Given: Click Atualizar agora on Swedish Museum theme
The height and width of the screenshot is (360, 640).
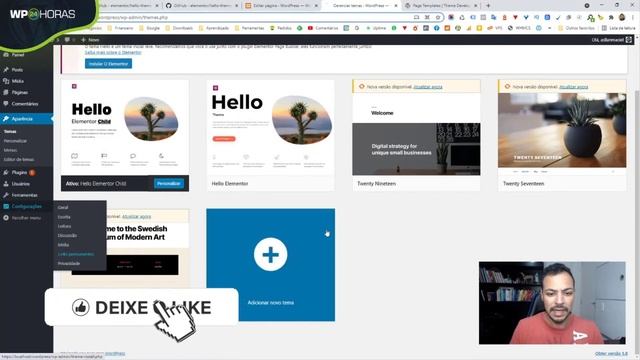Looking at the screenshot, I should 136,217.
